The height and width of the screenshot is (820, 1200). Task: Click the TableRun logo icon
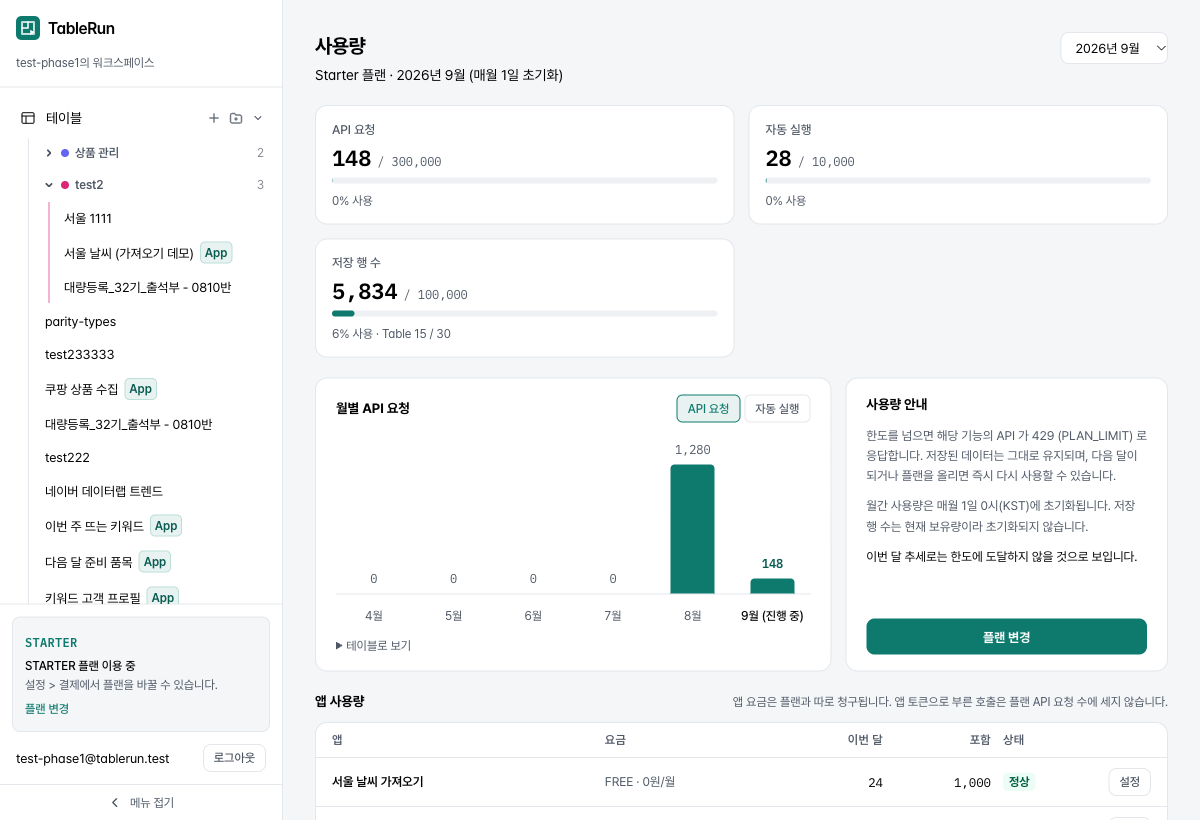[x=28, y=28]
